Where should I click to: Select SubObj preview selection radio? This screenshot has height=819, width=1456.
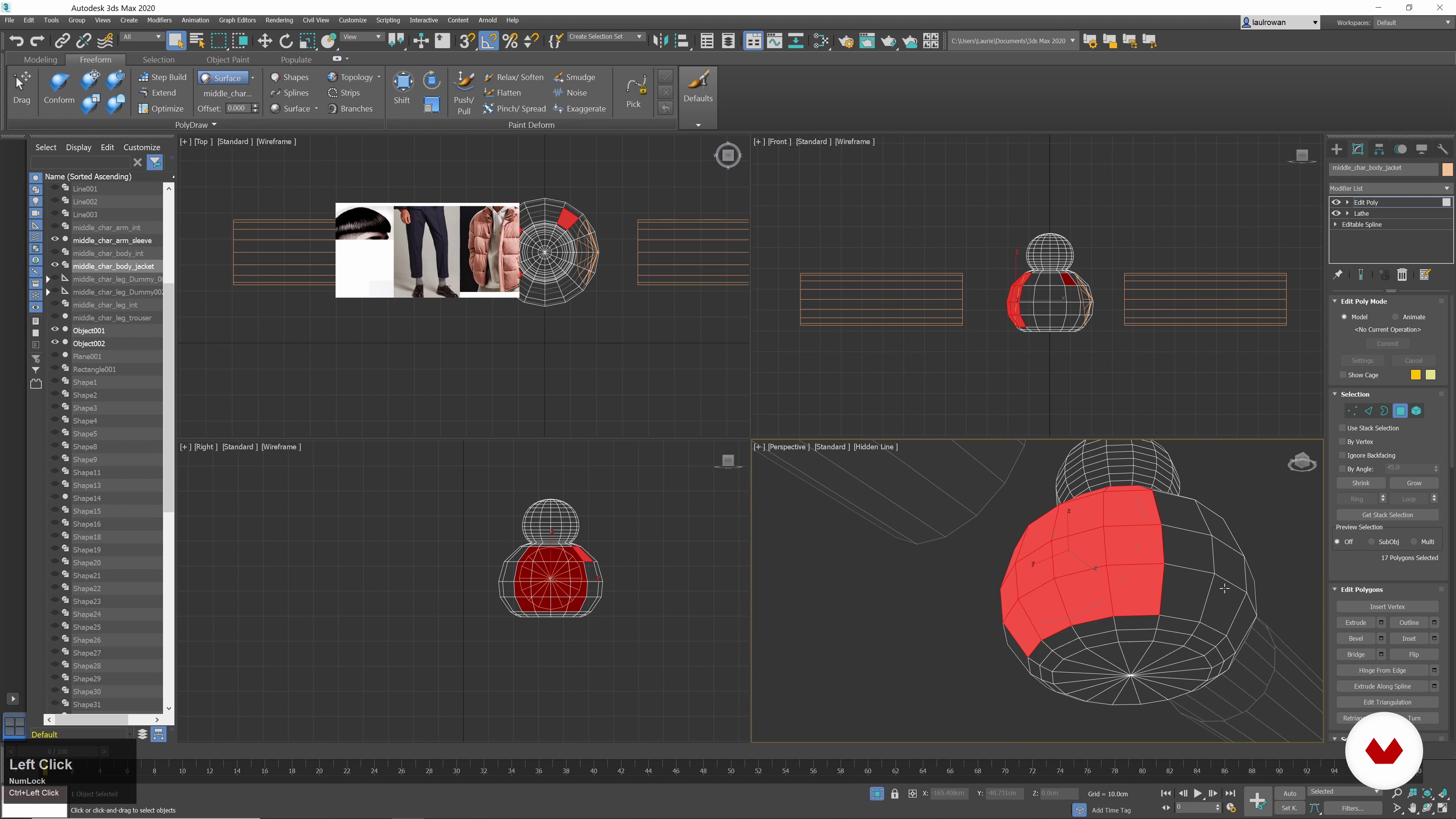point(1371,541)
